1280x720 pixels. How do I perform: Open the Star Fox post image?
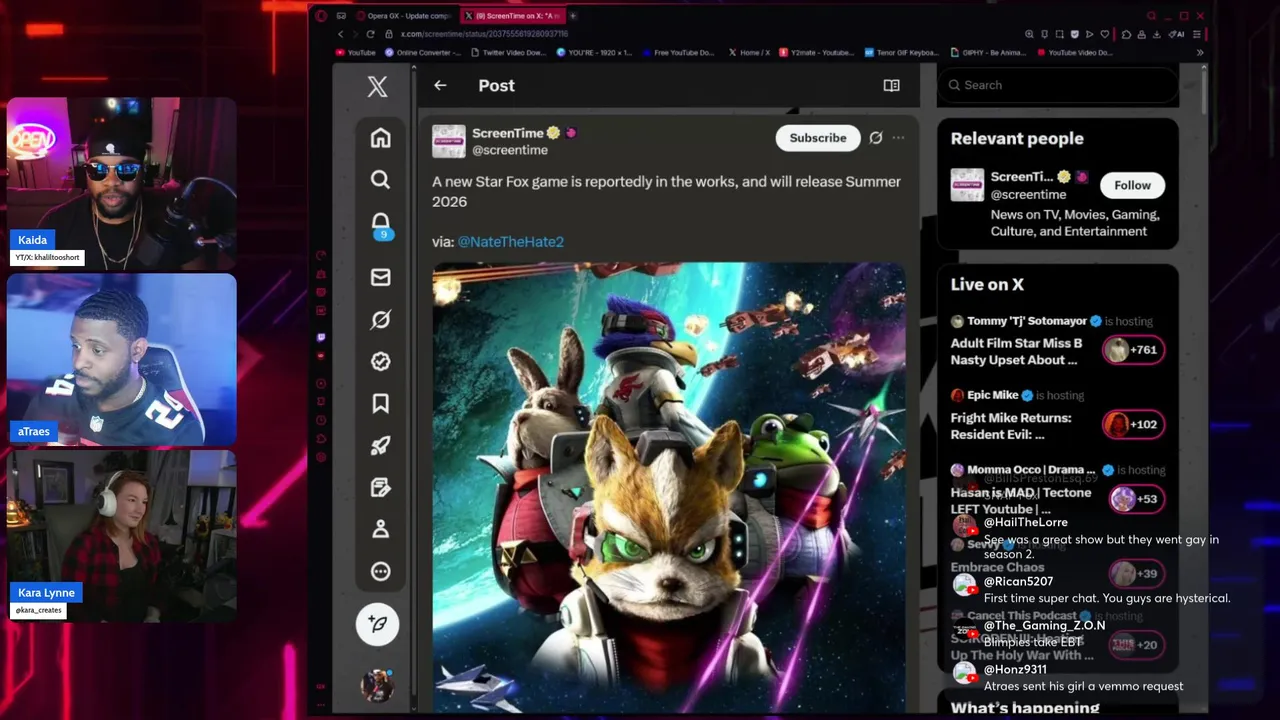(669, 487)
